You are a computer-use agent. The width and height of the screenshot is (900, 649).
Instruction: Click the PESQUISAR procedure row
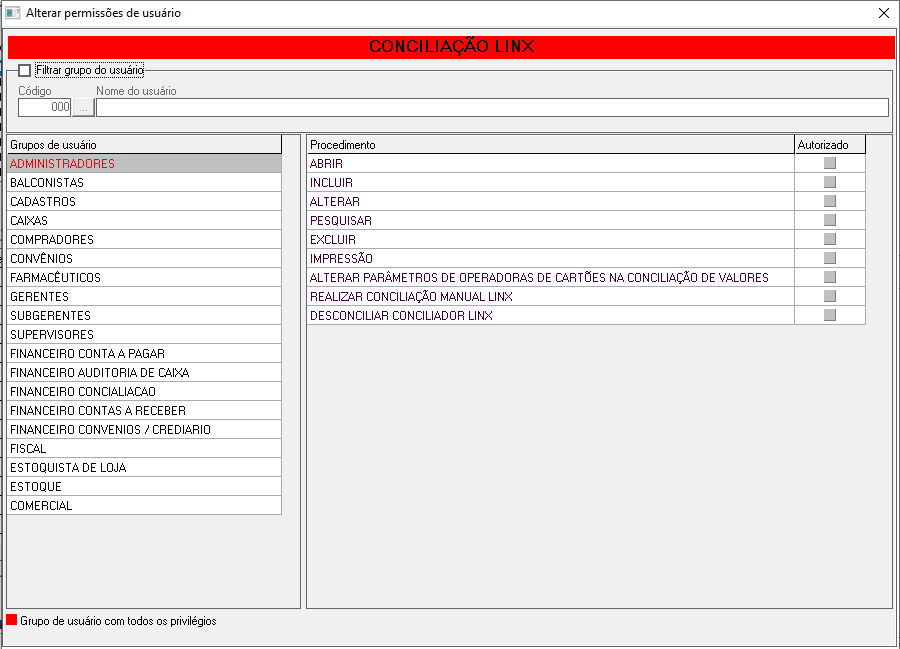tap(550, 220)
